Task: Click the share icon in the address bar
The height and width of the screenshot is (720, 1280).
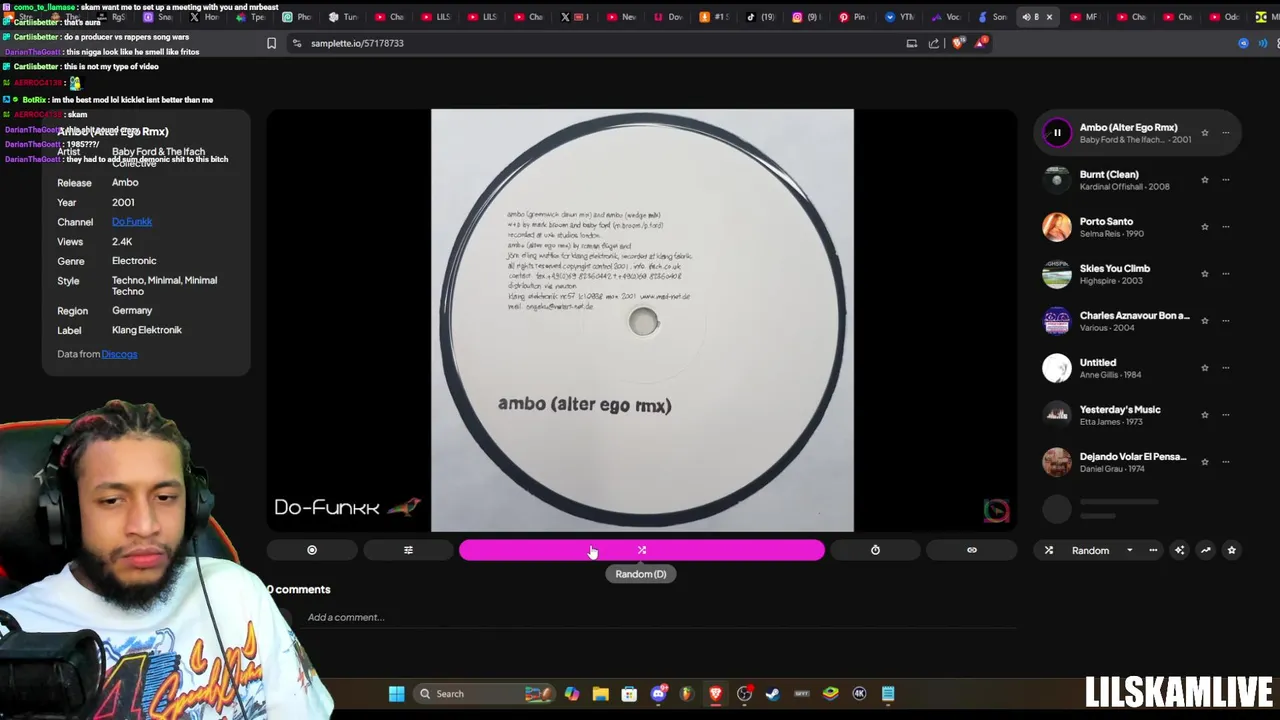Action: [x=934, y=43]
